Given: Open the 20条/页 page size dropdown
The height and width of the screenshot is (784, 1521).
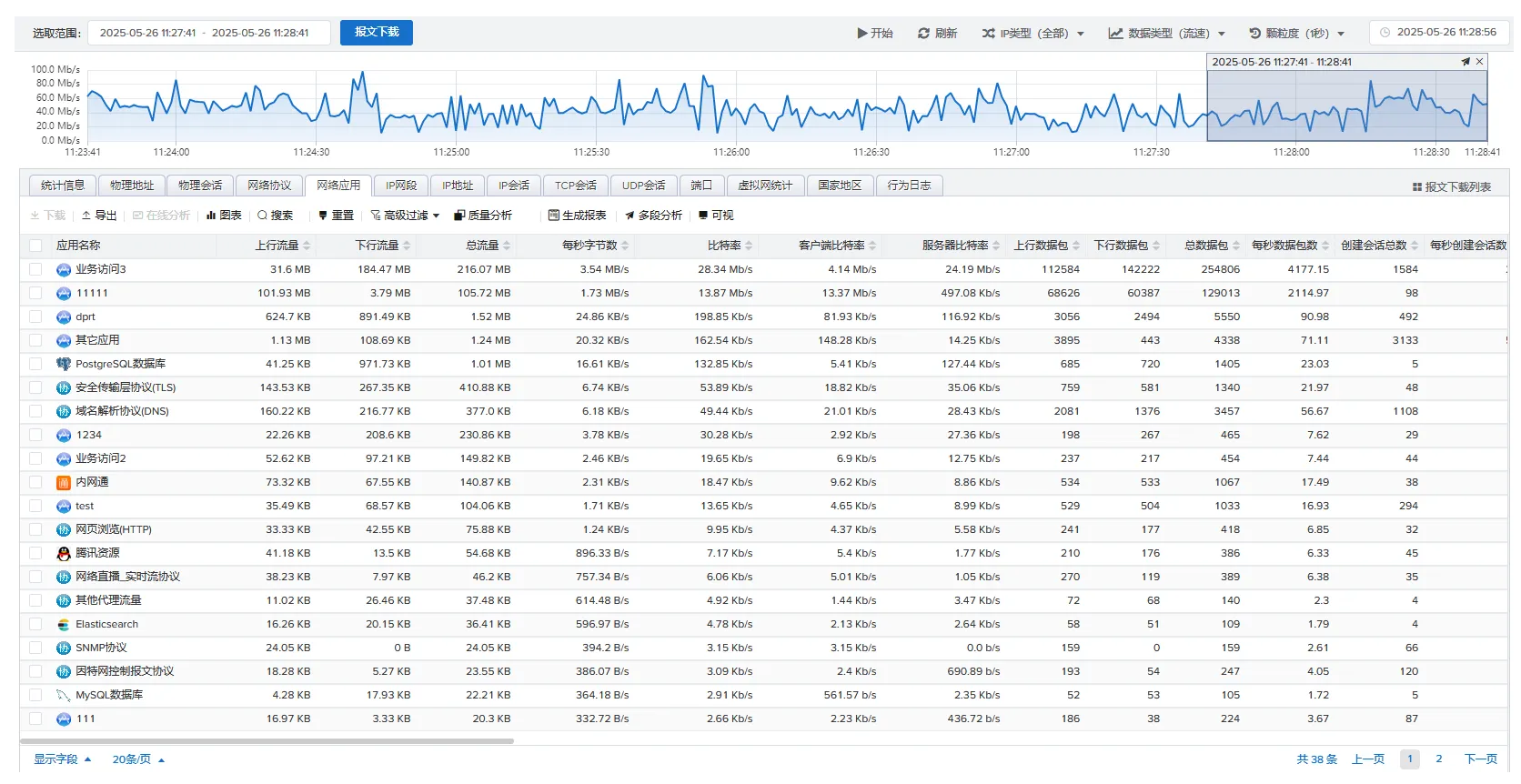Looking at the screenshot, I should [138, 759].
